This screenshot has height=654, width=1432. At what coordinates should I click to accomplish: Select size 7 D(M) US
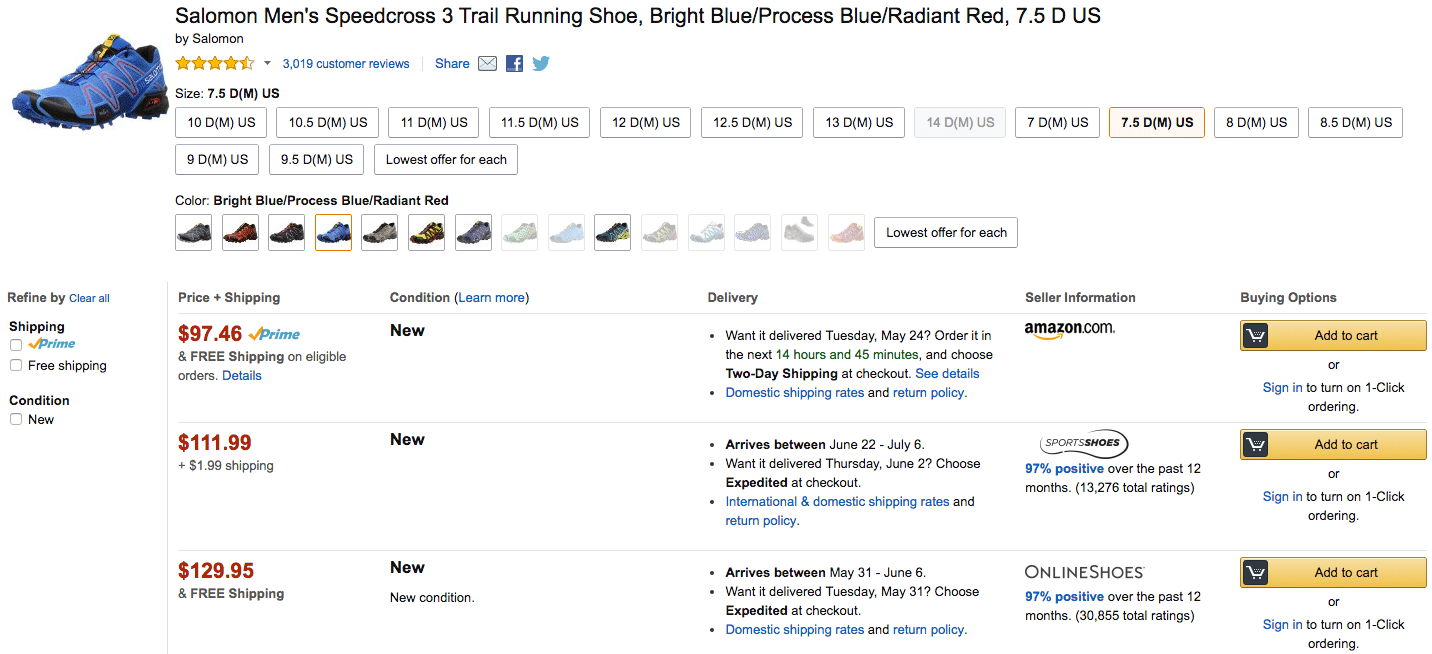tap(1057, 123)
